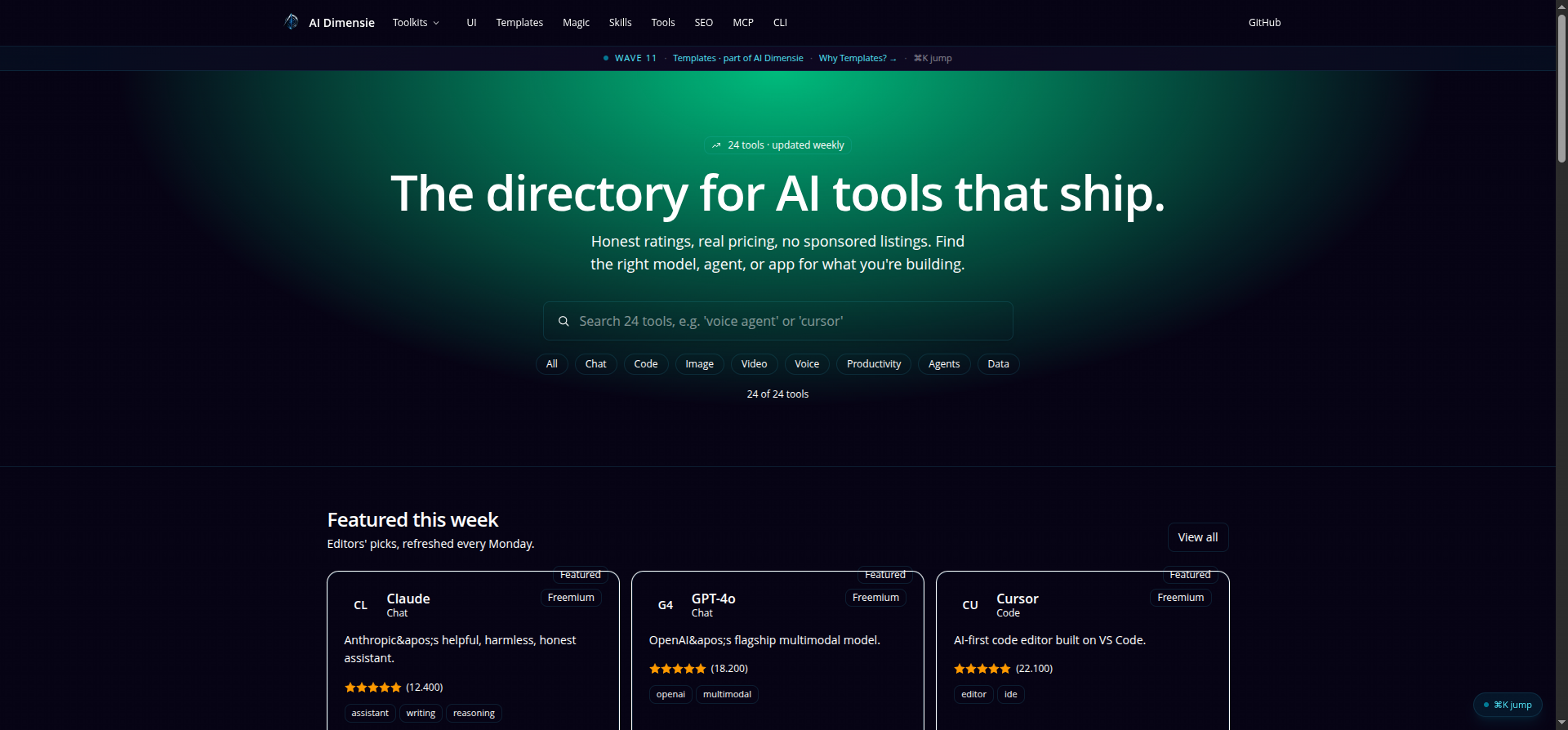
Task: Open the UI nav item
Action: pos(471,22)
